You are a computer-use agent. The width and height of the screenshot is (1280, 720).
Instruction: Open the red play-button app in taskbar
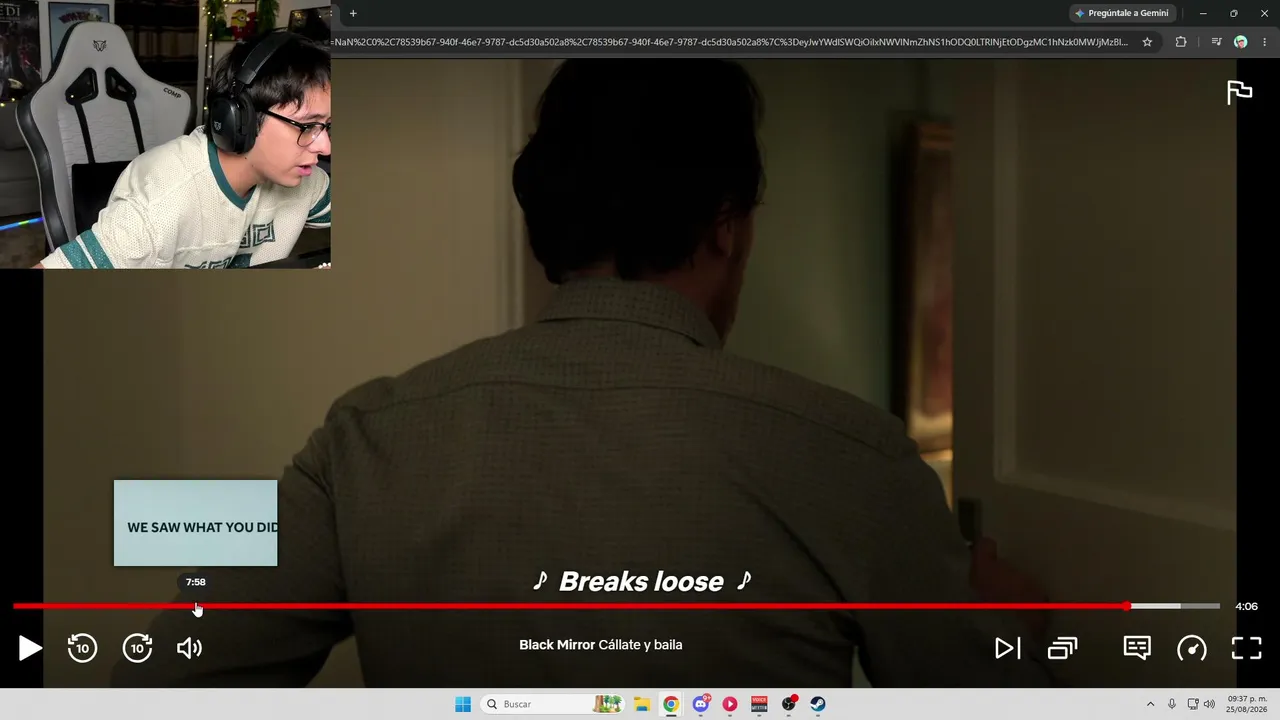pos(730,704)
